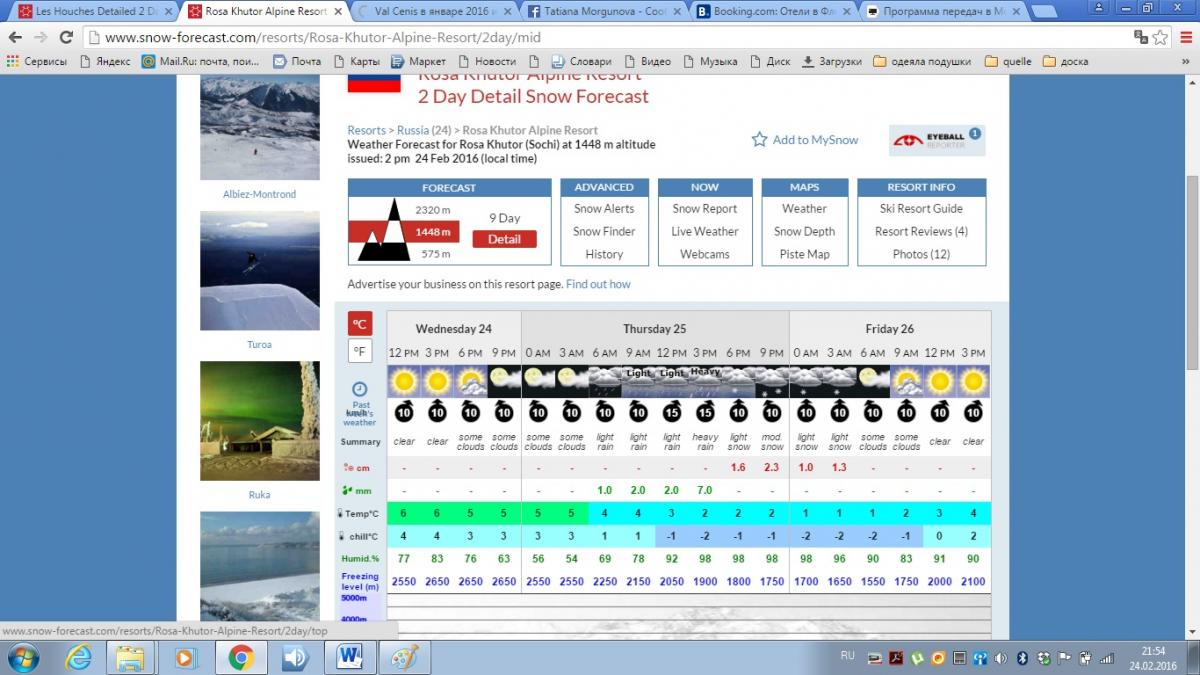Click the Resorts breadcrumb link
This screenshot has width=1200, height=675.
point(366,130)
